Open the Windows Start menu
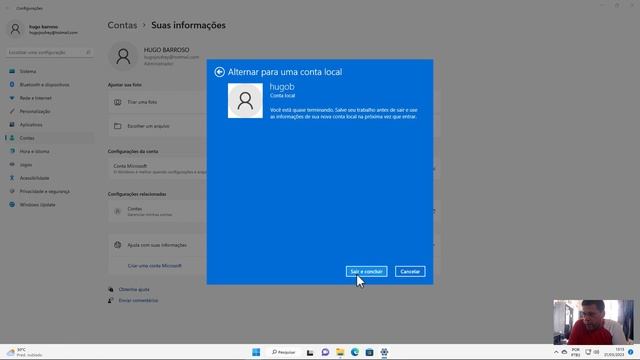 pos(256,352)
